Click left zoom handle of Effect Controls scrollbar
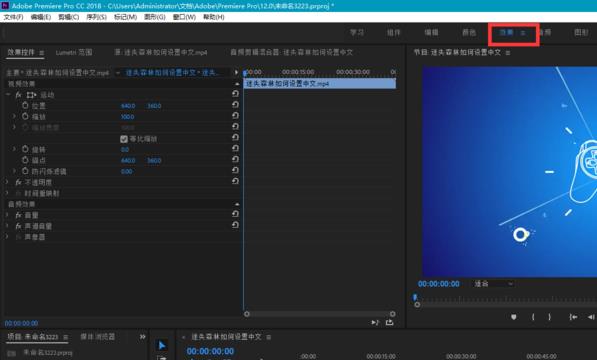The image size is (597, 360). (247, 314)
